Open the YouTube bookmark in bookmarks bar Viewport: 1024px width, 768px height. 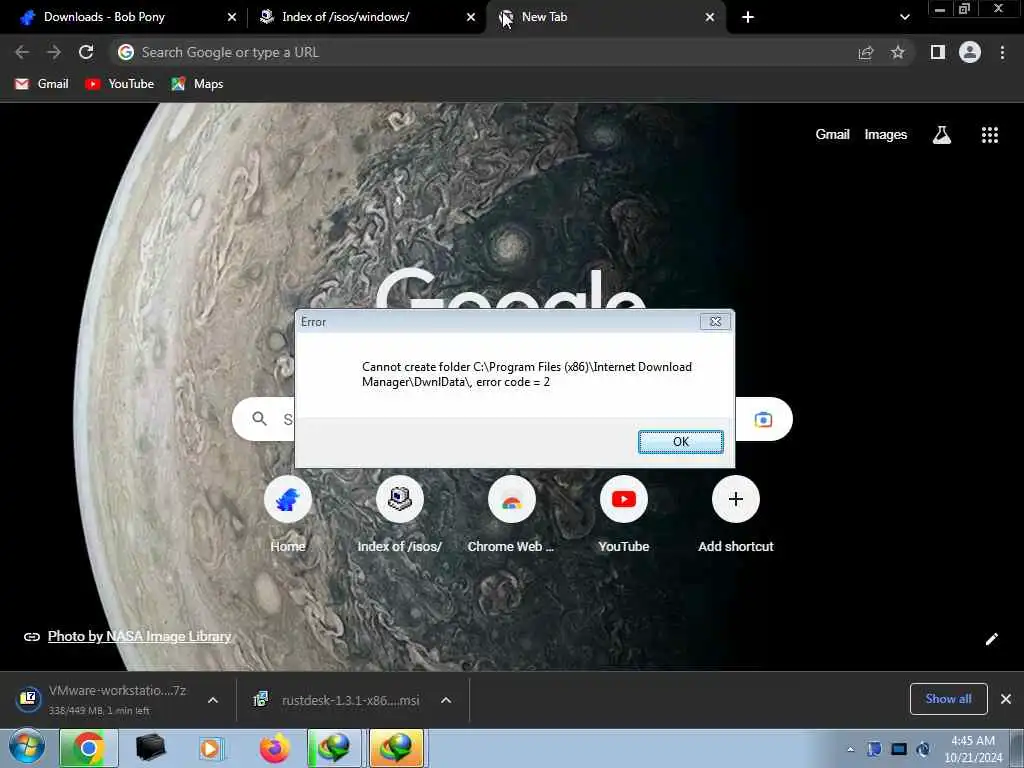pos(120,84)
